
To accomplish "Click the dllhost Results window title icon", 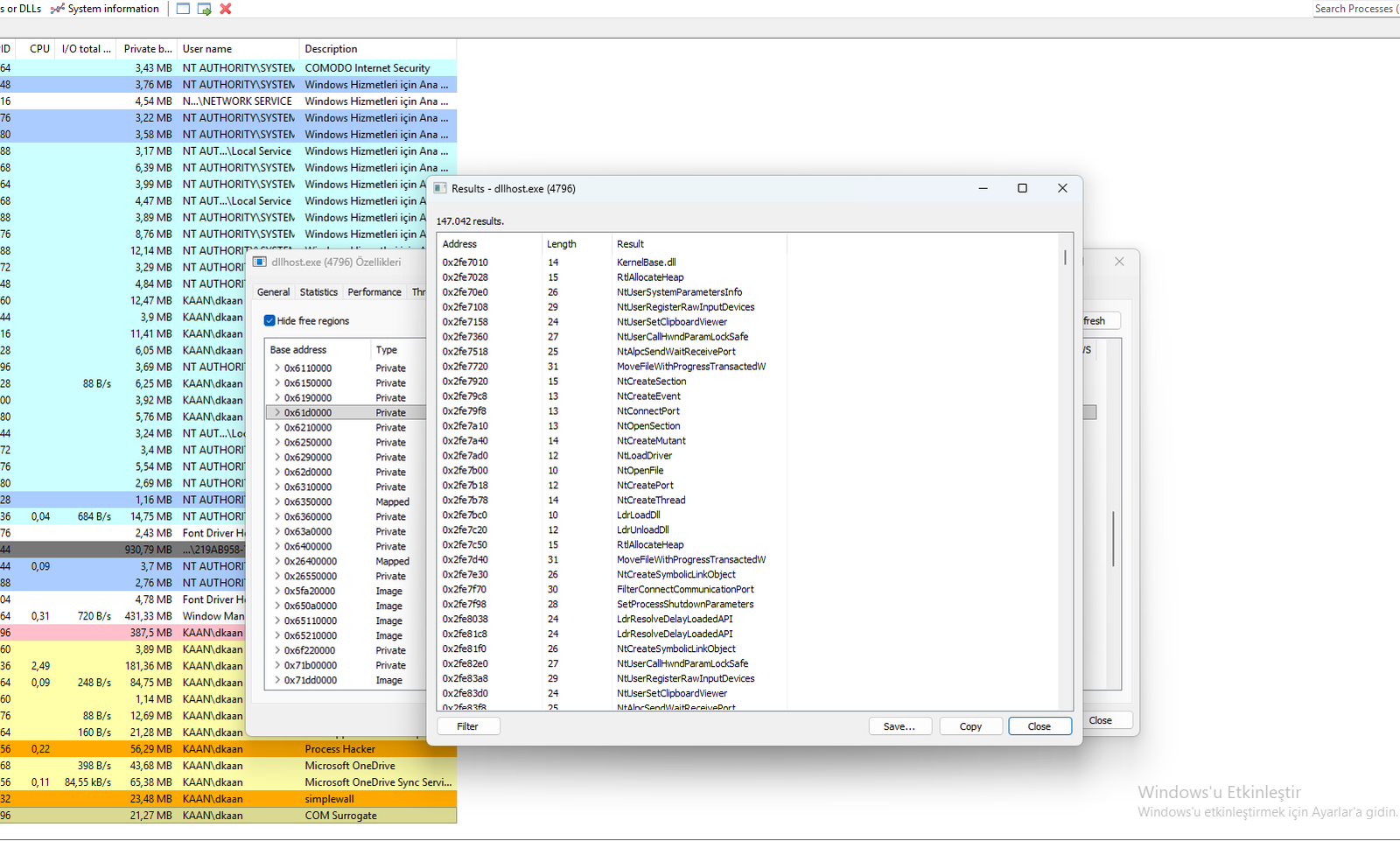I will click(x=441, y=188).
